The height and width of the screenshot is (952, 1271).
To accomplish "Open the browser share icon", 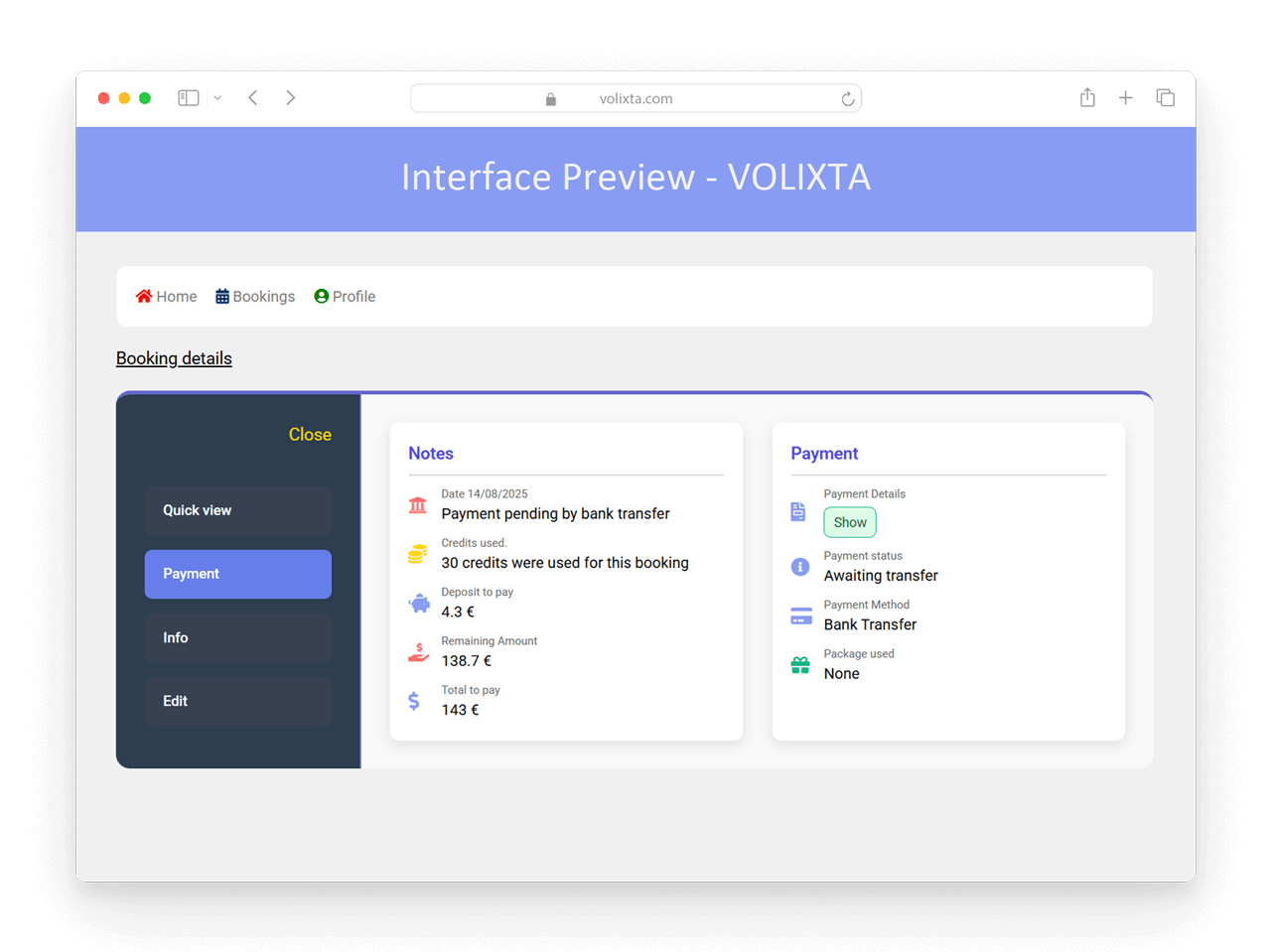I will [x=1087, y=96].
